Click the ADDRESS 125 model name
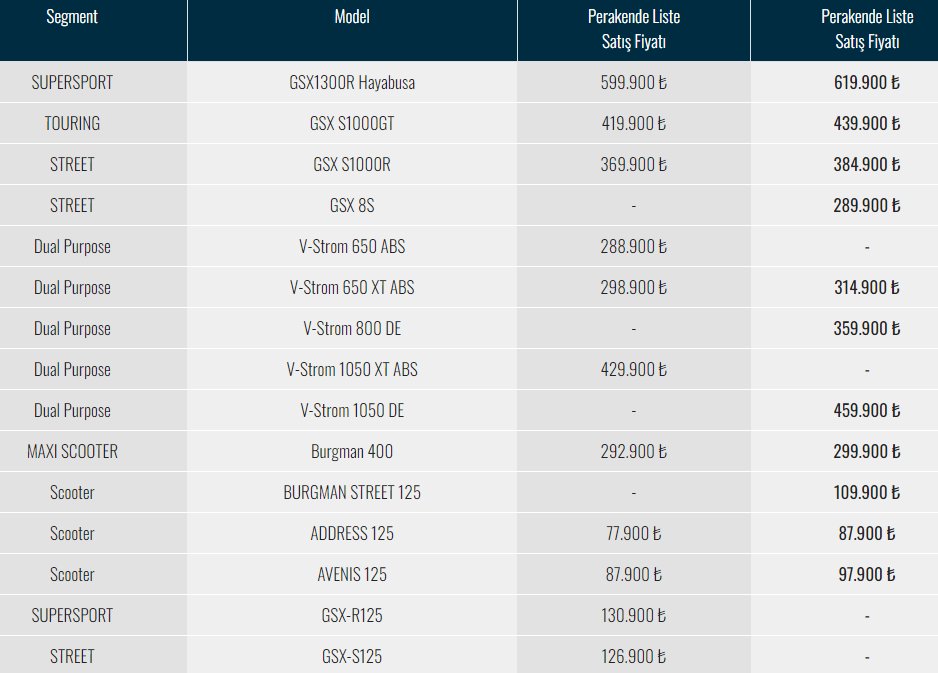Image resolution: width=938 pixels, height=673 pixels. 352,534
